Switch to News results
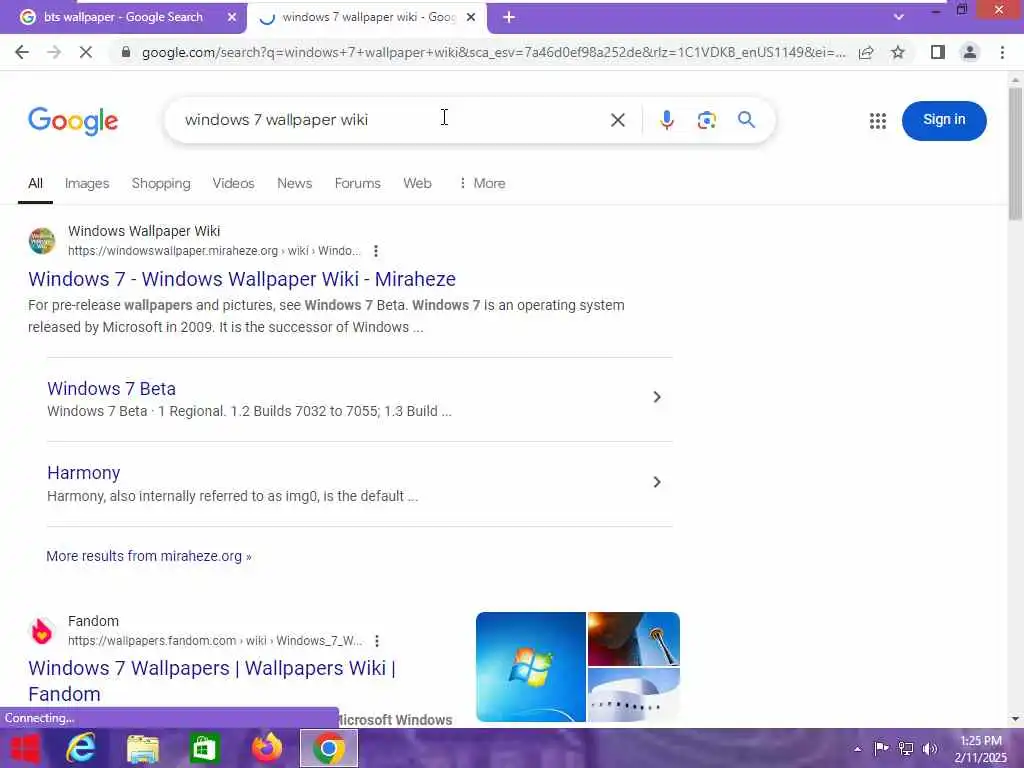The image size is (1024, 768). [295, 184]
